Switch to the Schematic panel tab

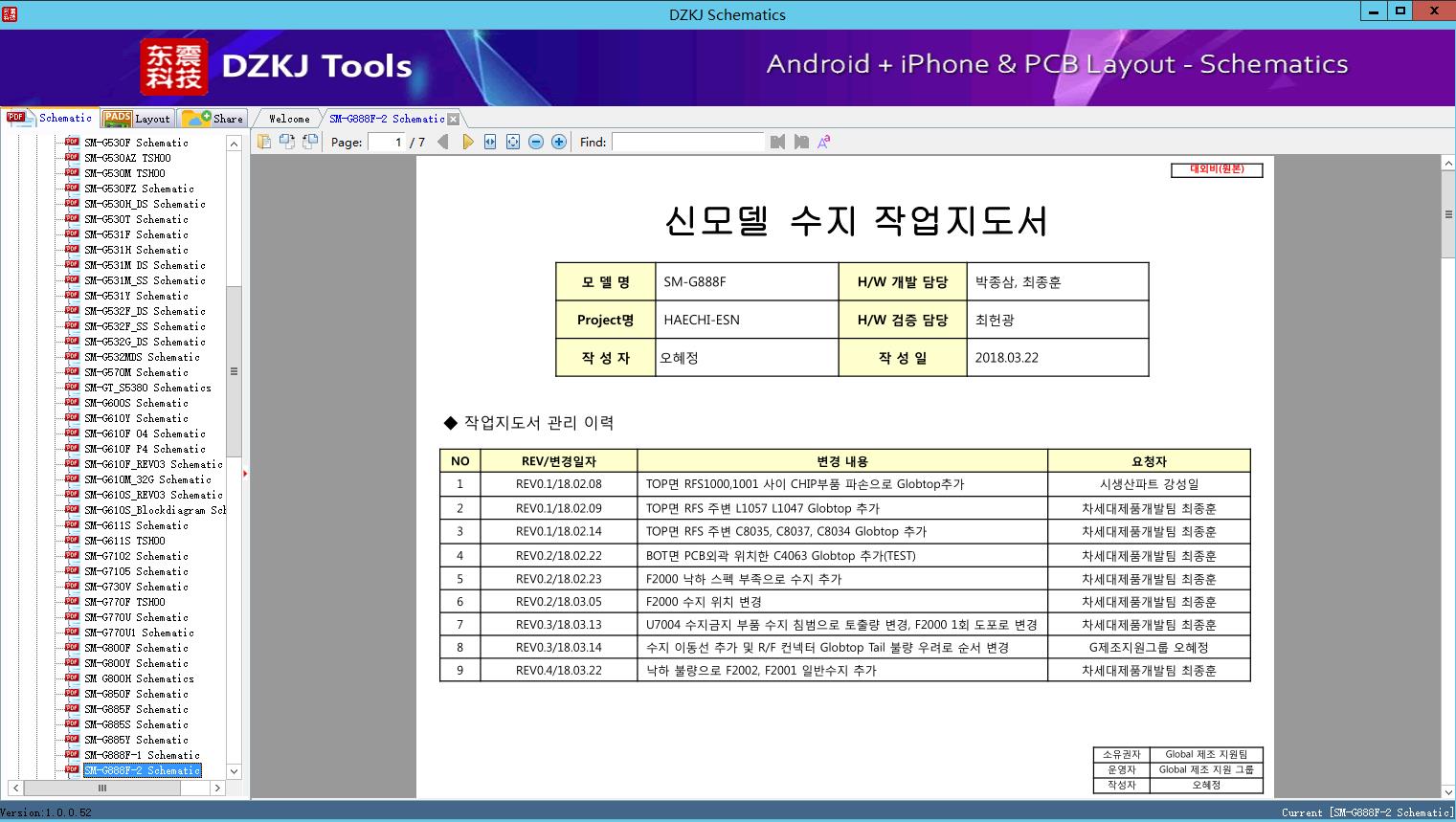[x=50, y=118]
